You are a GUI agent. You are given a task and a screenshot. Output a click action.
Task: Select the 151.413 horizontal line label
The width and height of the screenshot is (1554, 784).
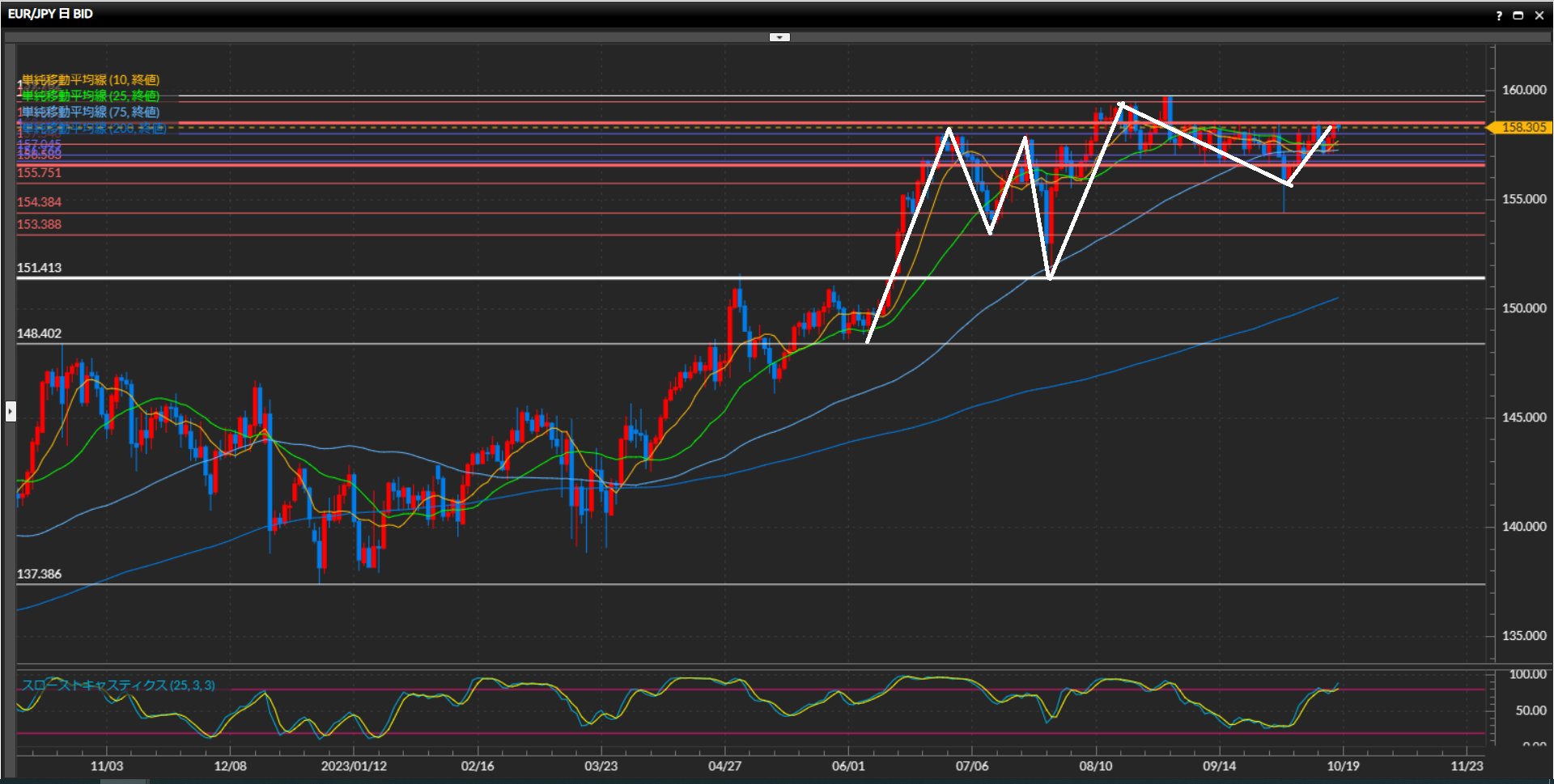pos(39,268)
